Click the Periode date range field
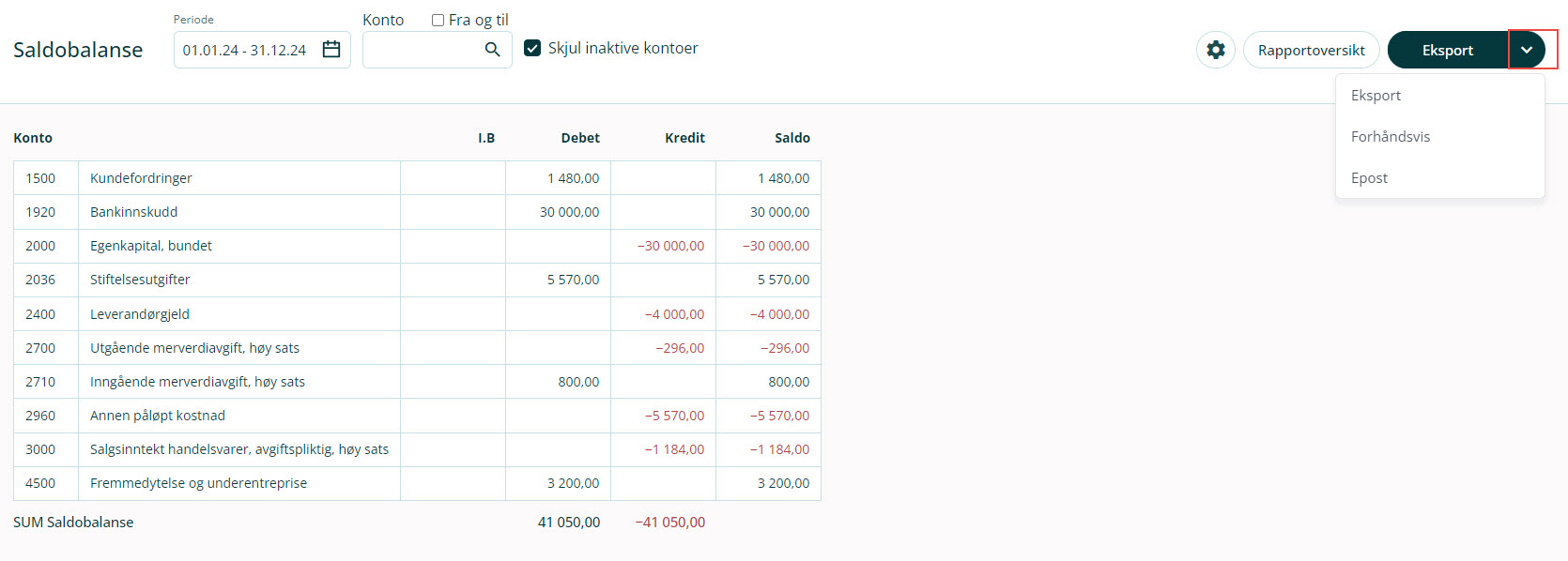Image resolution: width=1568 pixels, height=561 pixels. pos(244,50)
